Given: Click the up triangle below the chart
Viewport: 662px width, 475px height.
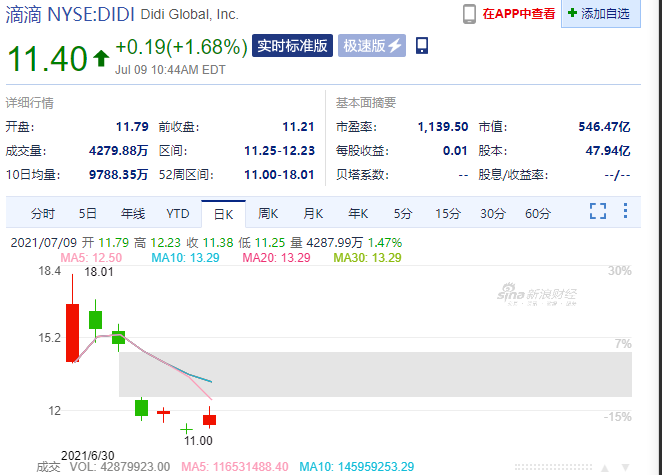Looking at the screenshot, I should coord(605,468).
